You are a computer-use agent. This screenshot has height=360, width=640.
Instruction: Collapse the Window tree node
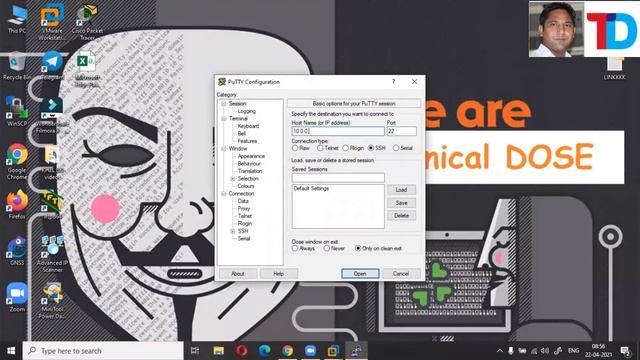(224, 149)
